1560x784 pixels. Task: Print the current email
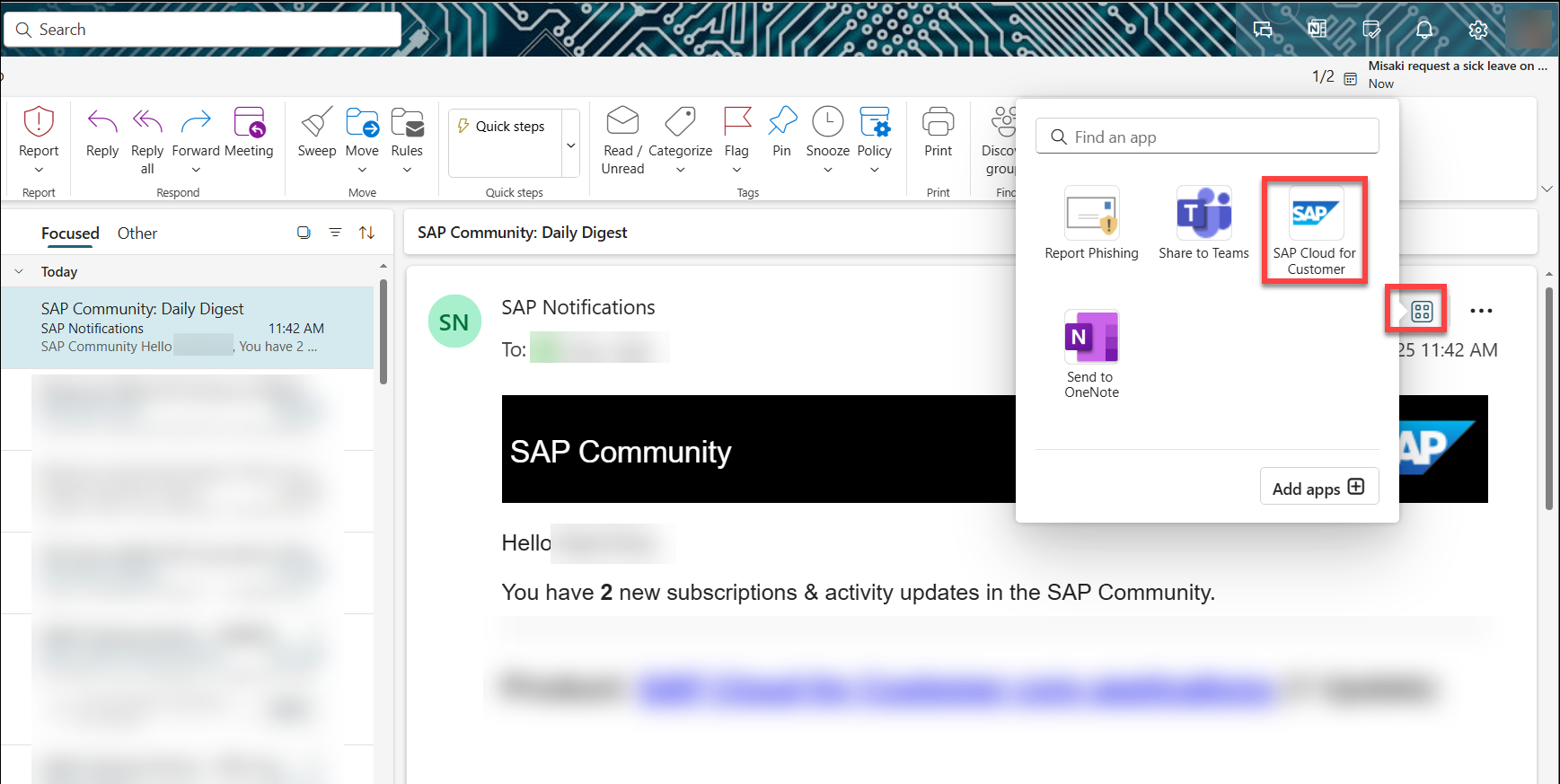[938, 133]
